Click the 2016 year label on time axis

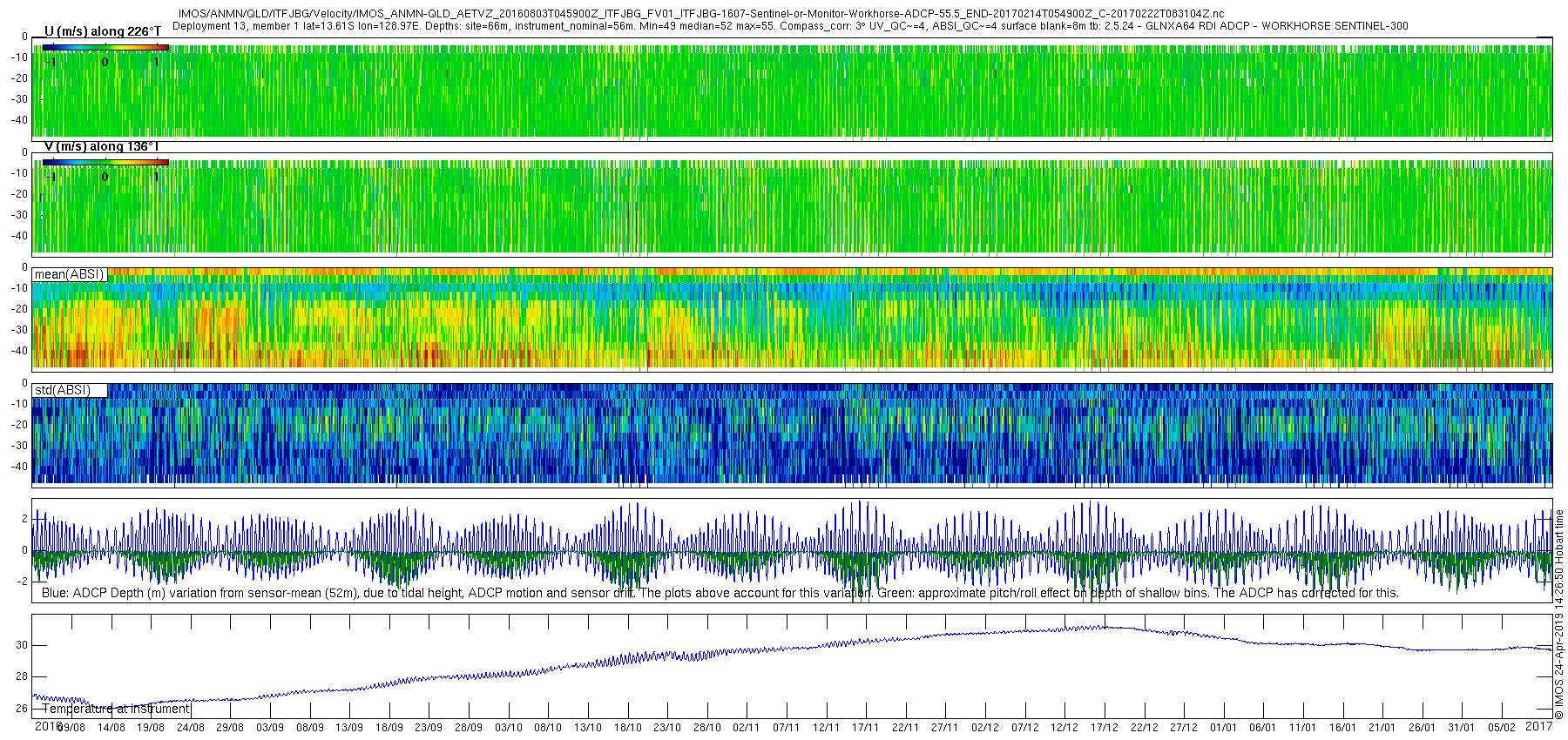tap(46, 726)
